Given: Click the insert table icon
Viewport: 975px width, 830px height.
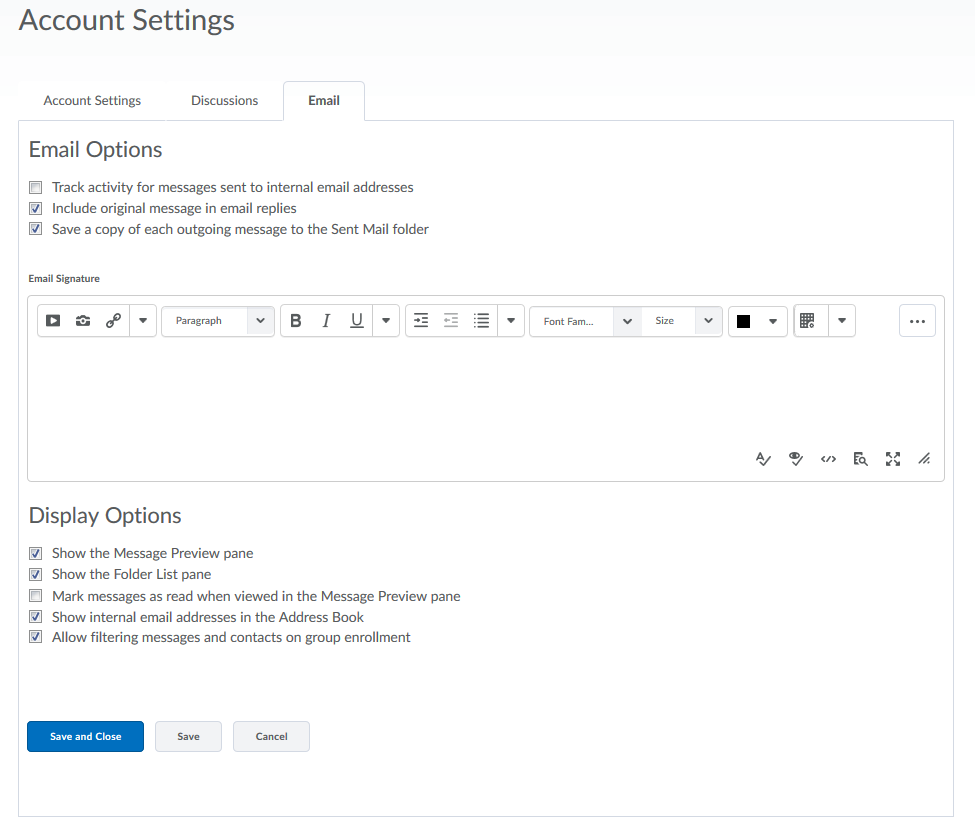Looking at the screenshot, I should click(x=808, y=321).
